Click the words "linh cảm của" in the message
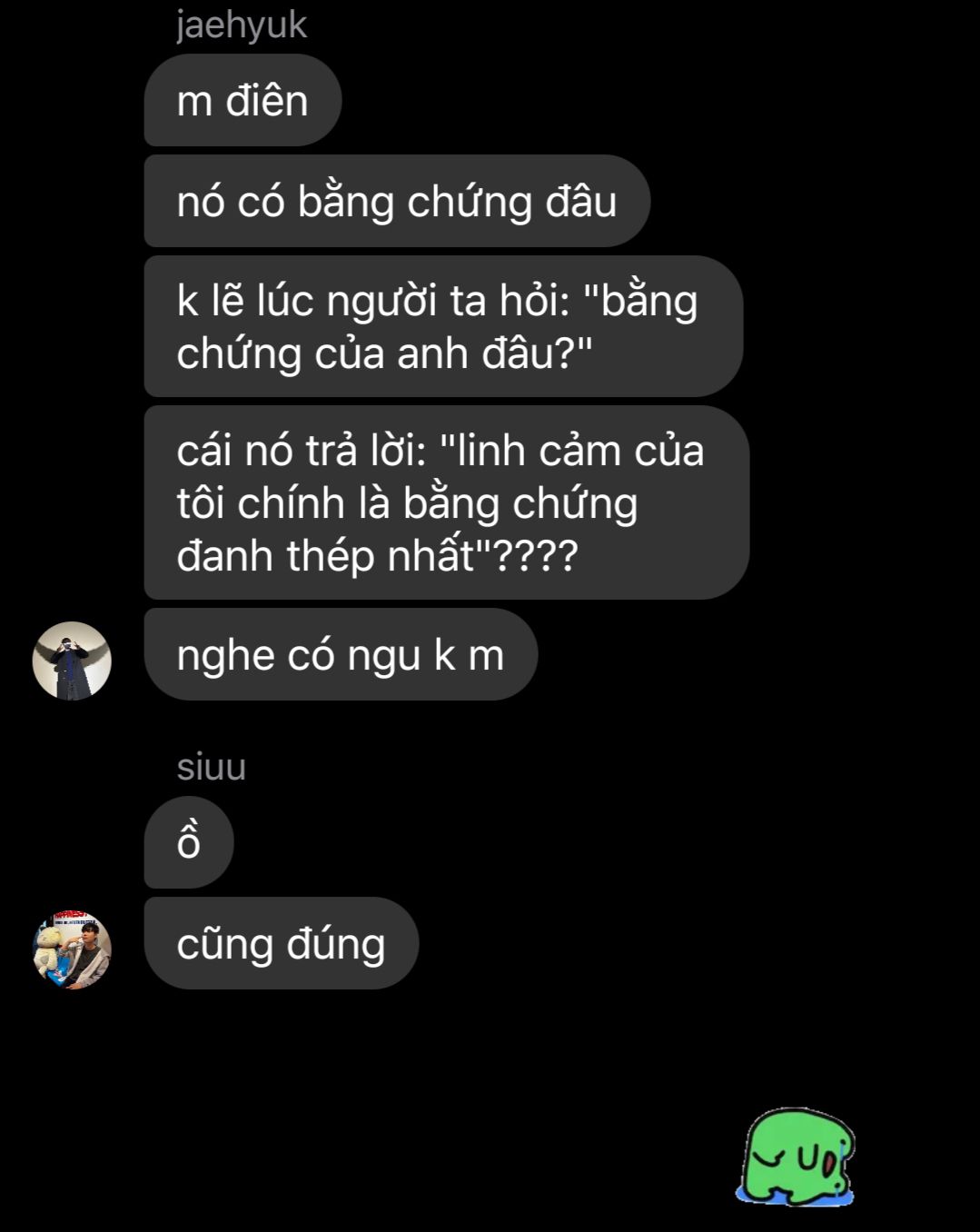 pos(580,451)
